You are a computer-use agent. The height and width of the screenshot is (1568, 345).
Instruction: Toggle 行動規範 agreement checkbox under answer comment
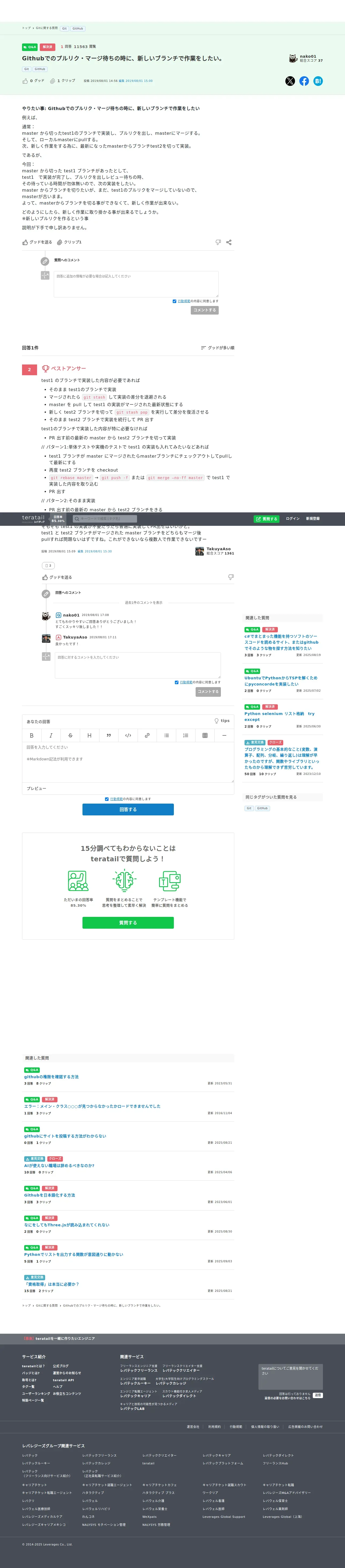pos(177,682)
